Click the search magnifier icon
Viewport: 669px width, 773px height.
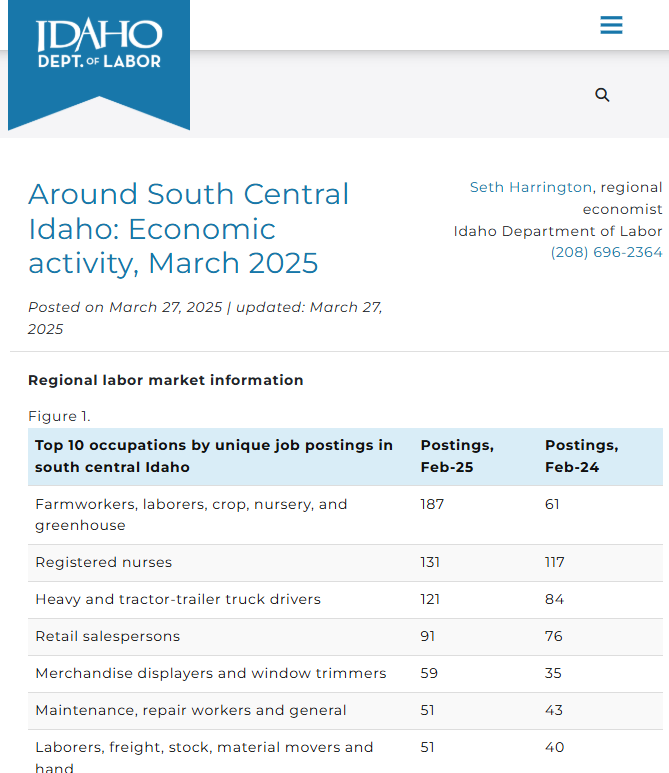(602, 95)
